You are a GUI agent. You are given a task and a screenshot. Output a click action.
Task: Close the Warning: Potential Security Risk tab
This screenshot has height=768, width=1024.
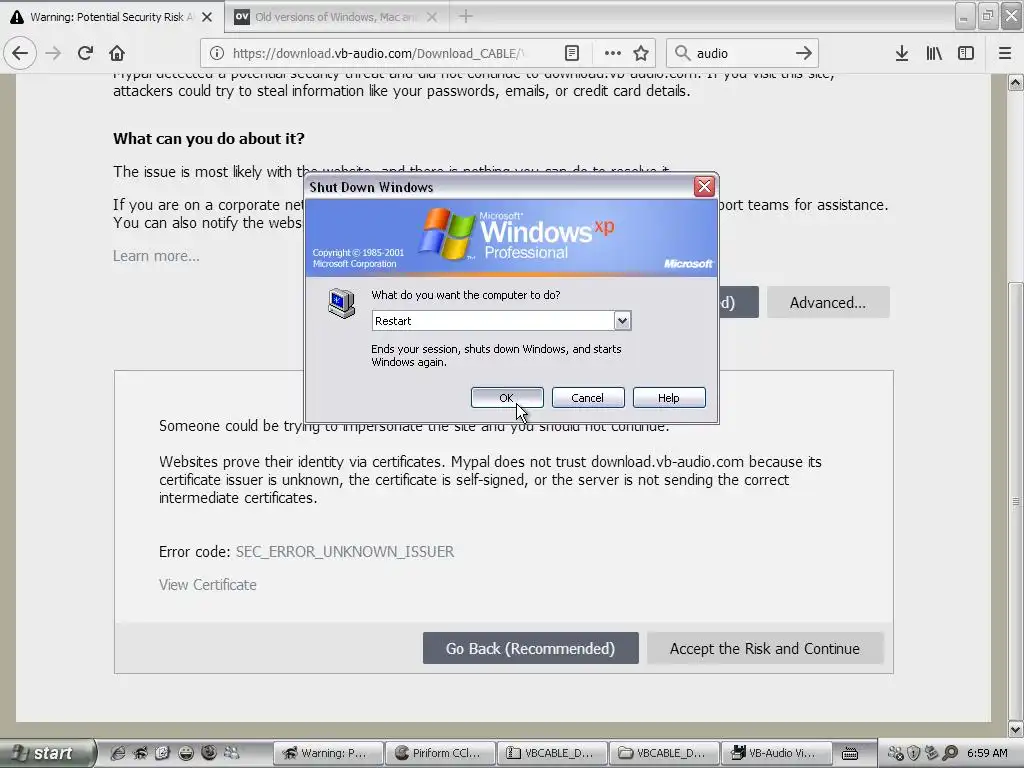pyautogui.click(x=207, y=17)
